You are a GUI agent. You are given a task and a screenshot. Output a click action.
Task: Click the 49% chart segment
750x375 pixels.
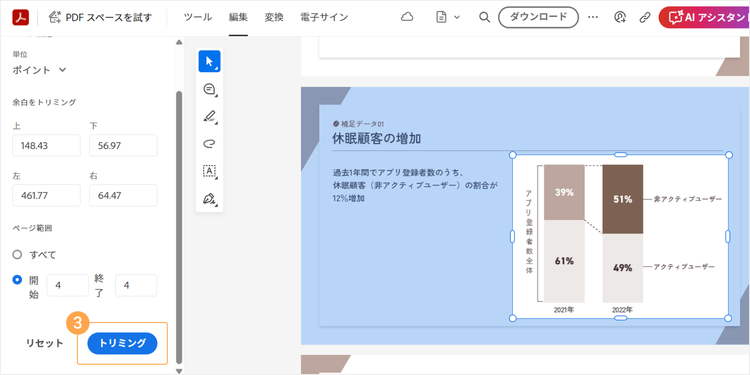(622, 268)
